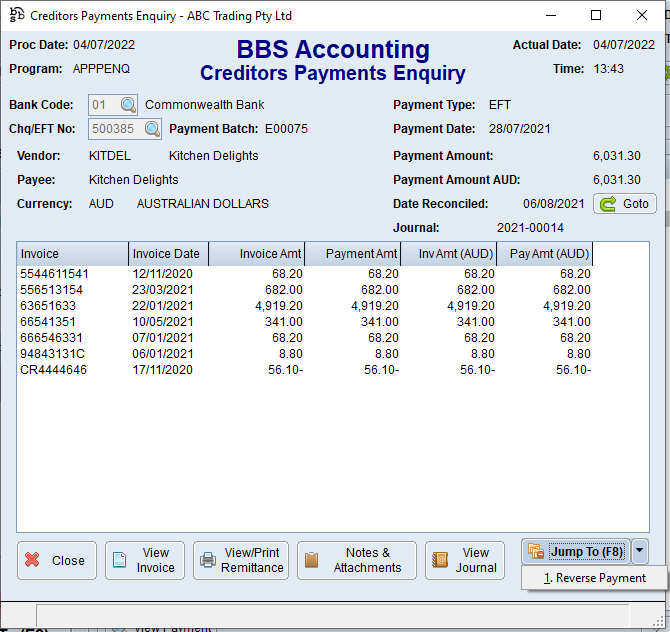Open the window system menu icon in title bar

pyautogui.click(x=16, y=15)
